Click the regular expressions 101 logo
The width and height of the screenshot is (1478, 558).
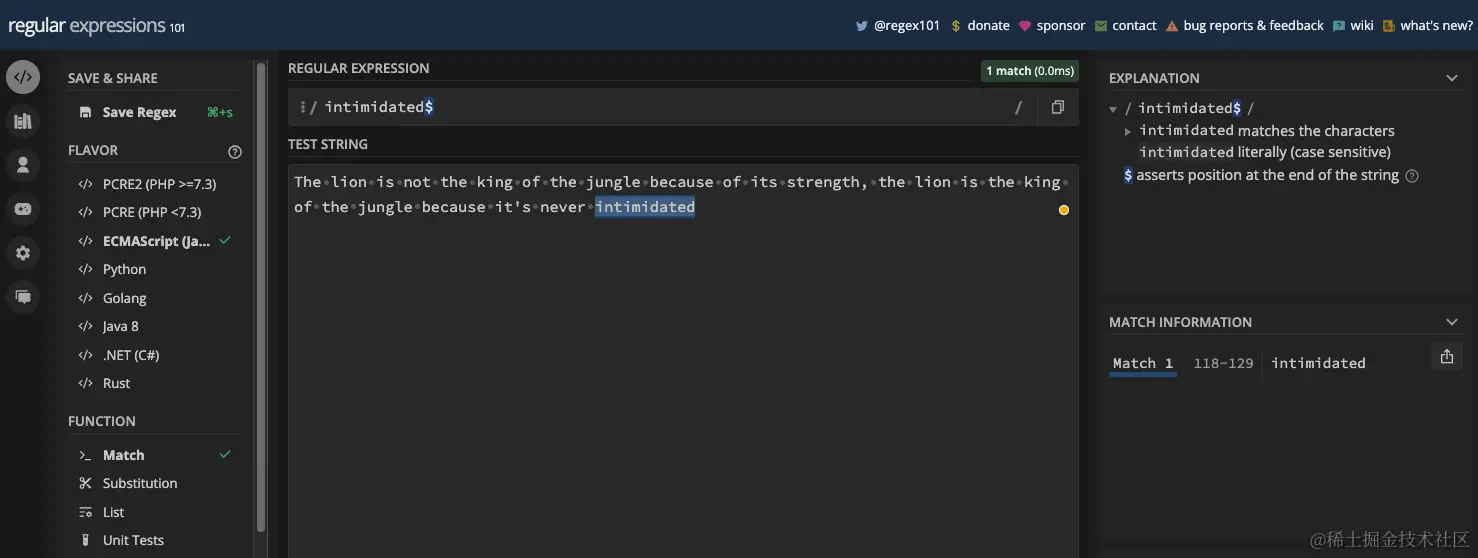96,26
